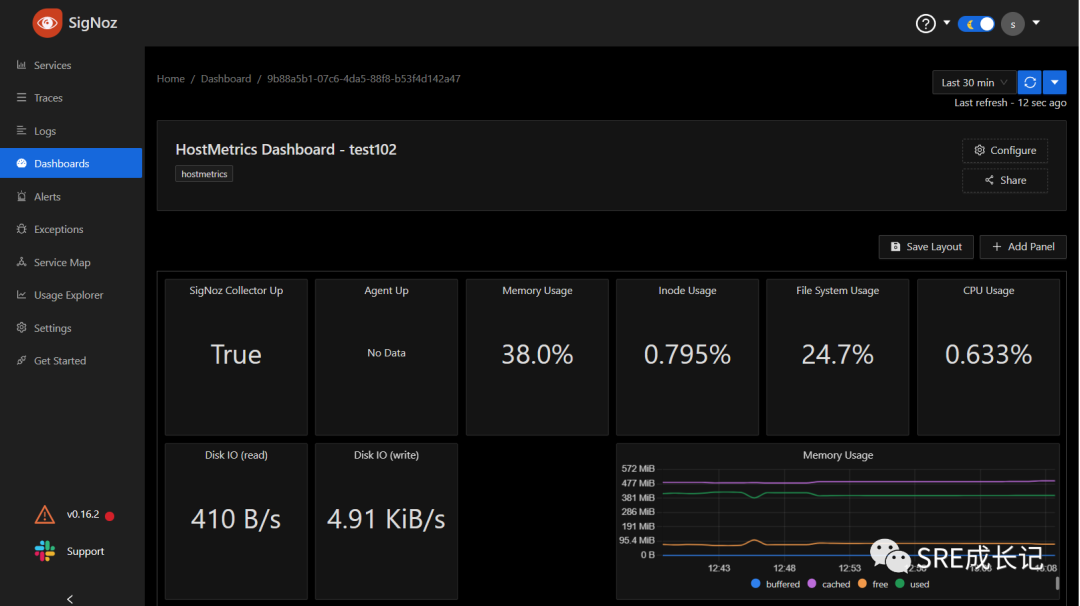Click the blue refresh button
1080x606 pixels.
click(1030, 83)
